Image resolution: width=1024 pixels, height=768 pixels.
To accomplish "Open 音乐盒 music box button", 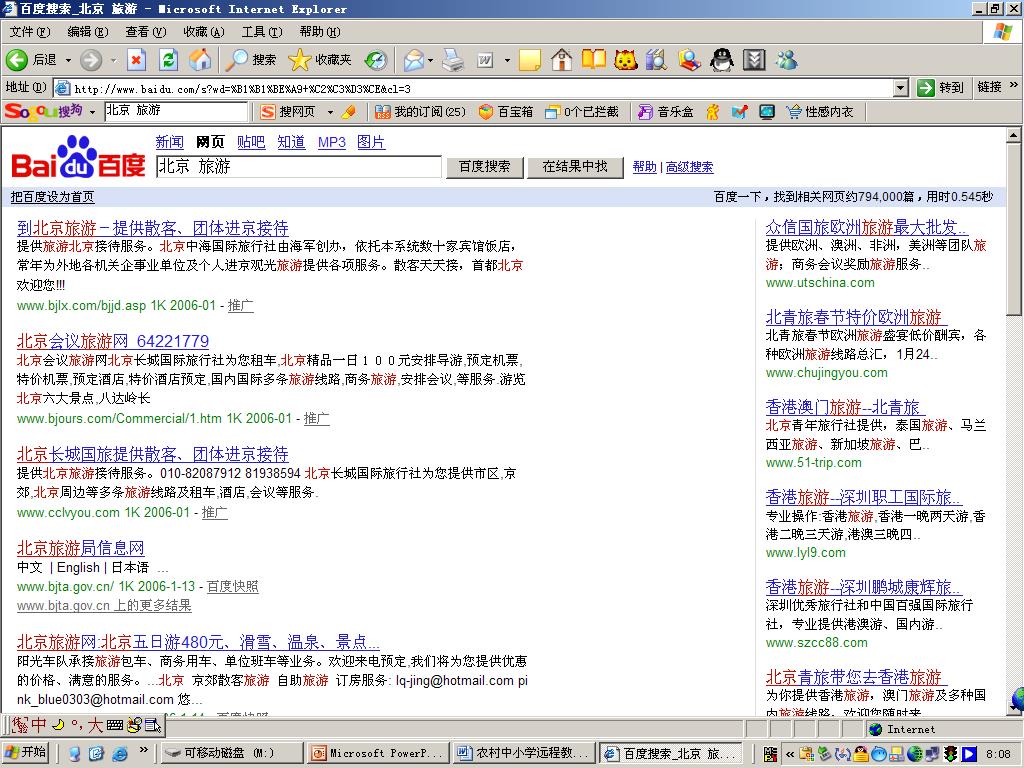I will tap(665, 112).
